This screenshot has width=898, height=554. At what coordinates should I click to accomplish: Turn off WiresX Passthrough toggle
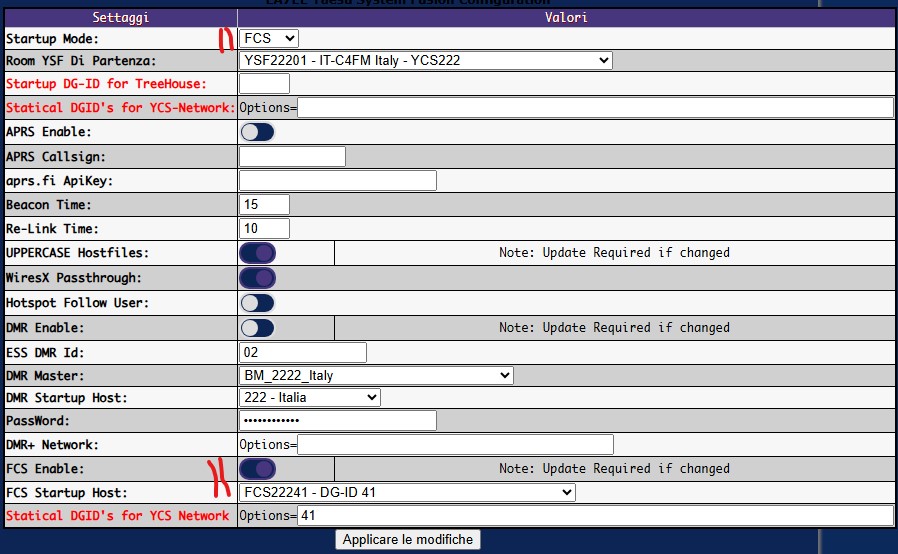(x=257, y=278)
